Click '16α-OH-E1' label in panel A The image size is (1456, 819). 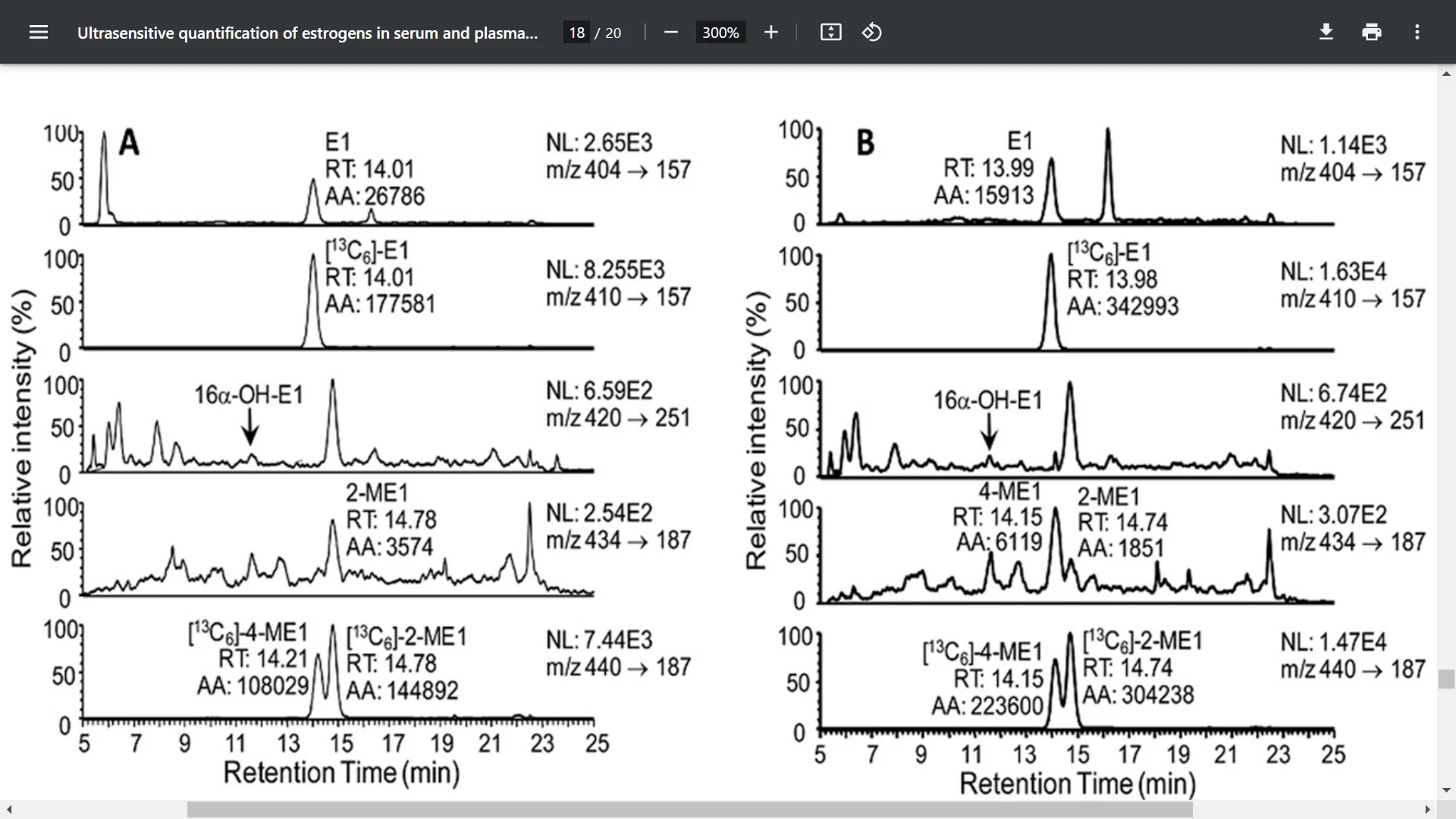249,395
